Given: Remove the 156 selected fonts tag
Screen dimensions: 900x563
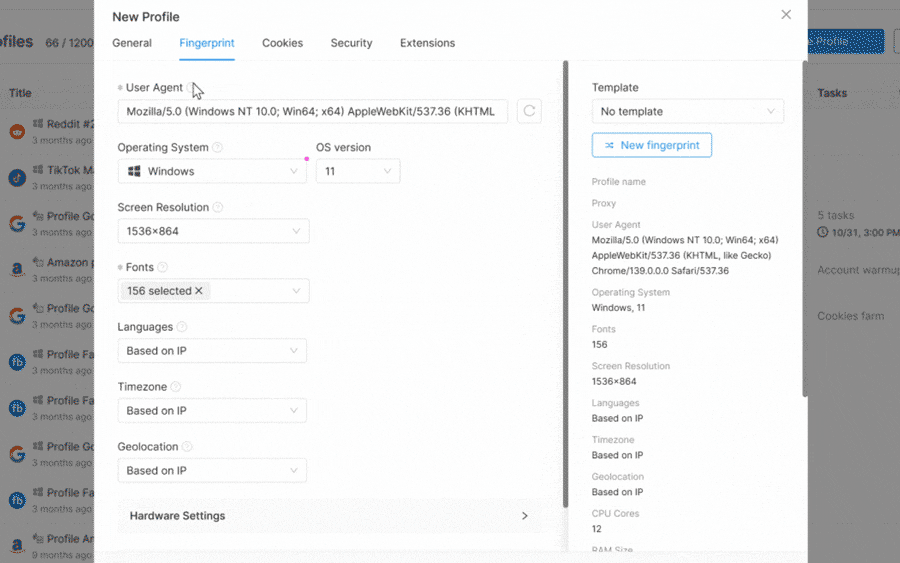Looking at the screenshot, I should (x=199, y=291).
